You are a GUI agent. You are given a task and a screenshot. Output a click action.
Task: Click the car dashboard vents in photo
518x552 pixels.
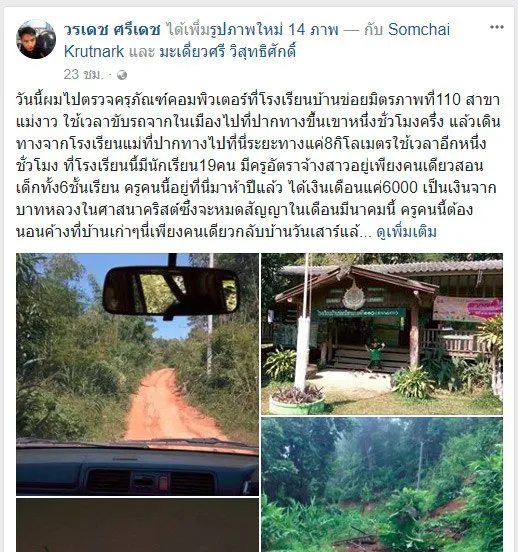(150, 482)
